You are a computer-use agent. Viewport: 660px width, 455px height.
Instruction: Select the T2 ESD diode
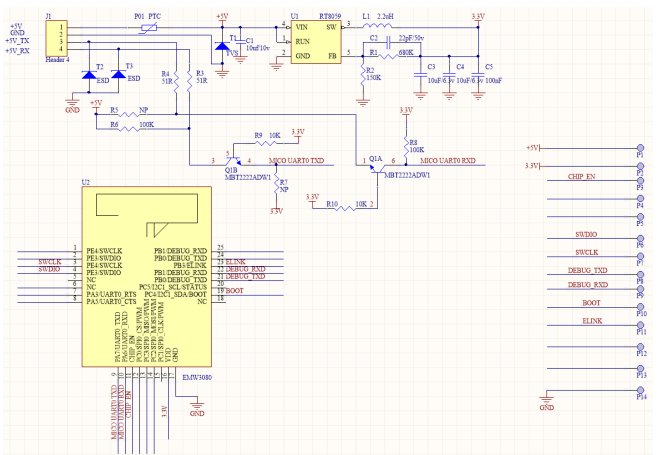pos(89,77)
